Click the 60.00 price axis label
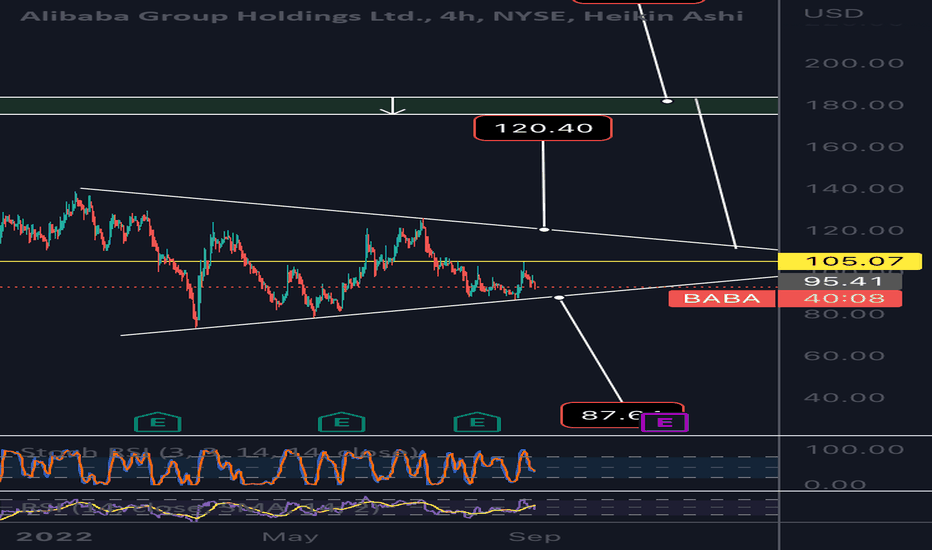 pyautogui.click(x=844, y=356)
